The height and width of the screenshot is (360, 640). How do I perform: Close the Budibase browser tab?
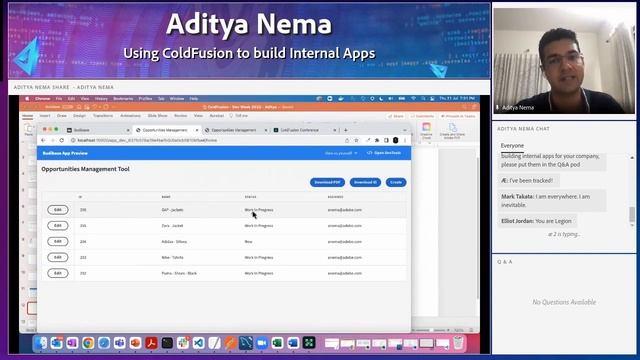tap(128, 130)
